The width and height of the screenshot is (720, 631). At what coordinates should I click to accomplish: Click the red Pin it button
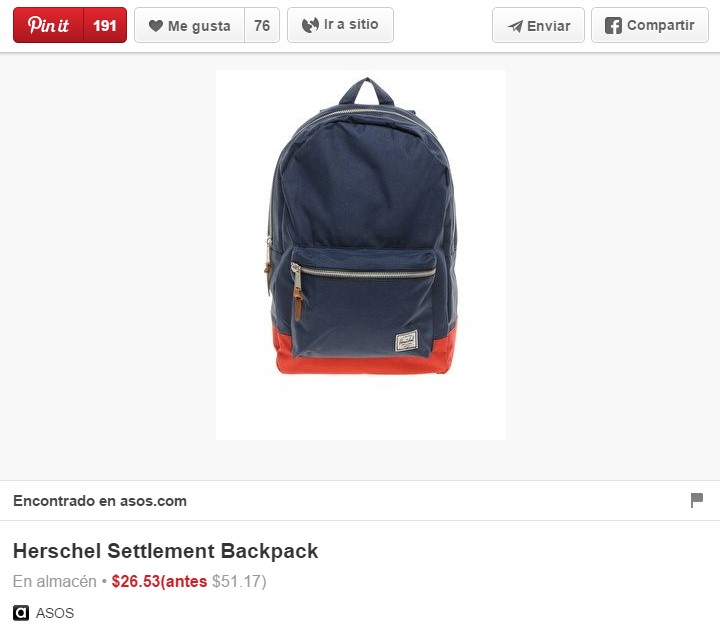48,25
